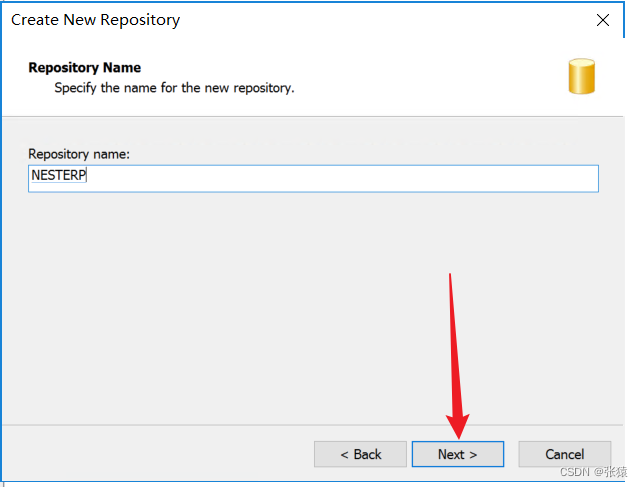
Task: Click the Next > button
Action: (x=457, y=454)
